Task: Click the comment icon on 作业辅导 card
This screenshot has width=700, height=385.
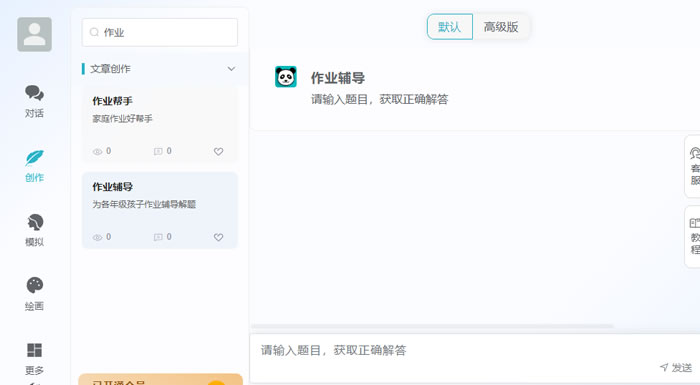Action: 158,237
